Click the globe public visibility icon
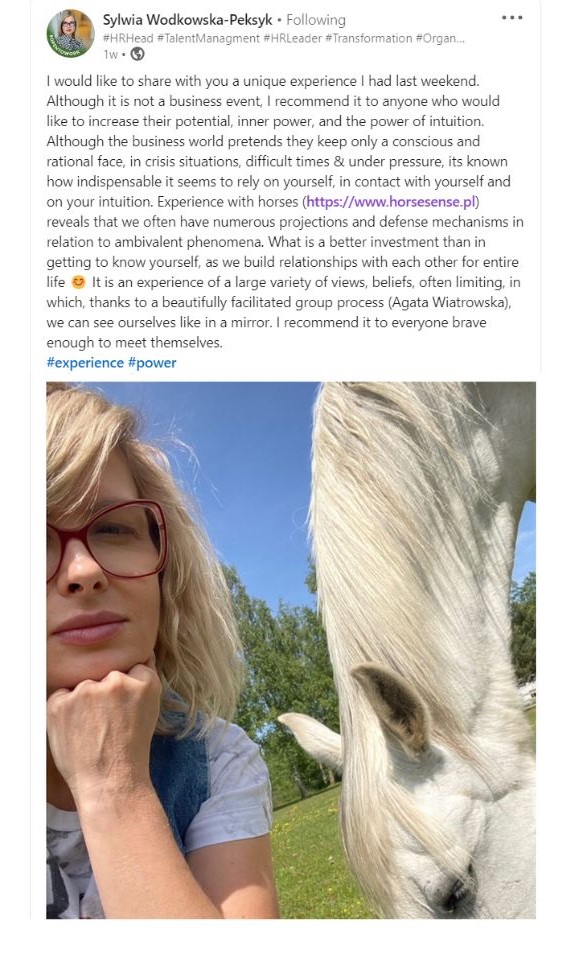Image resolution: width=579 pixels, height=953 pixels. point(138,54)
